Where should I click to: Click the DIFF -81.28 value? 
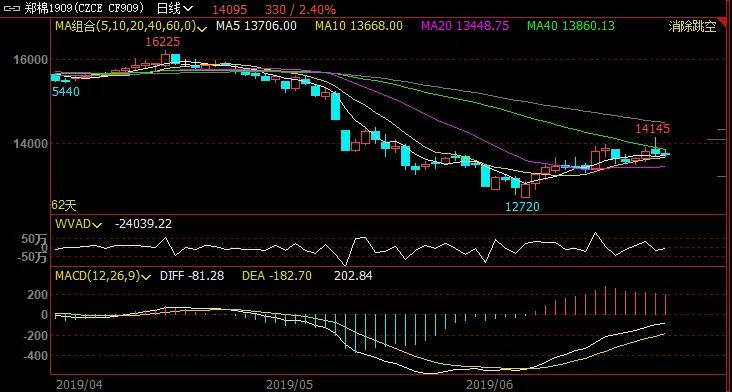point(192,276)
